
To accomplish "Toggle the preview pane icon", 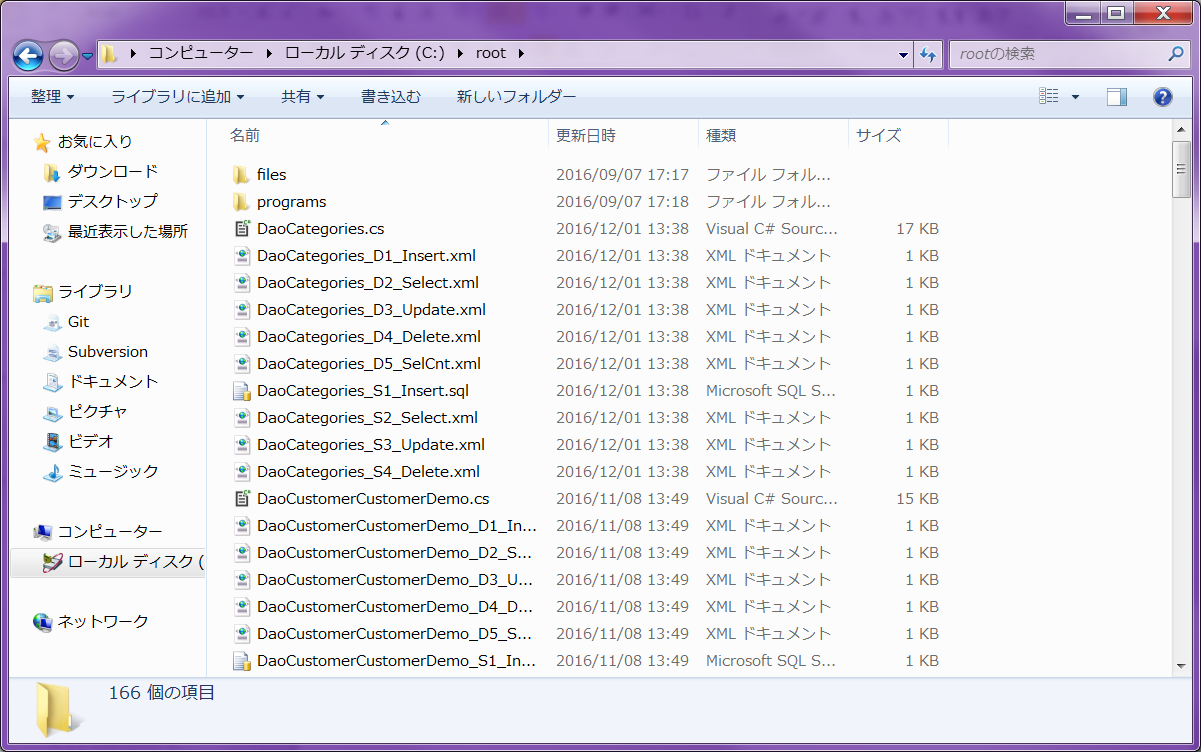I will [x=1116, y=97].
